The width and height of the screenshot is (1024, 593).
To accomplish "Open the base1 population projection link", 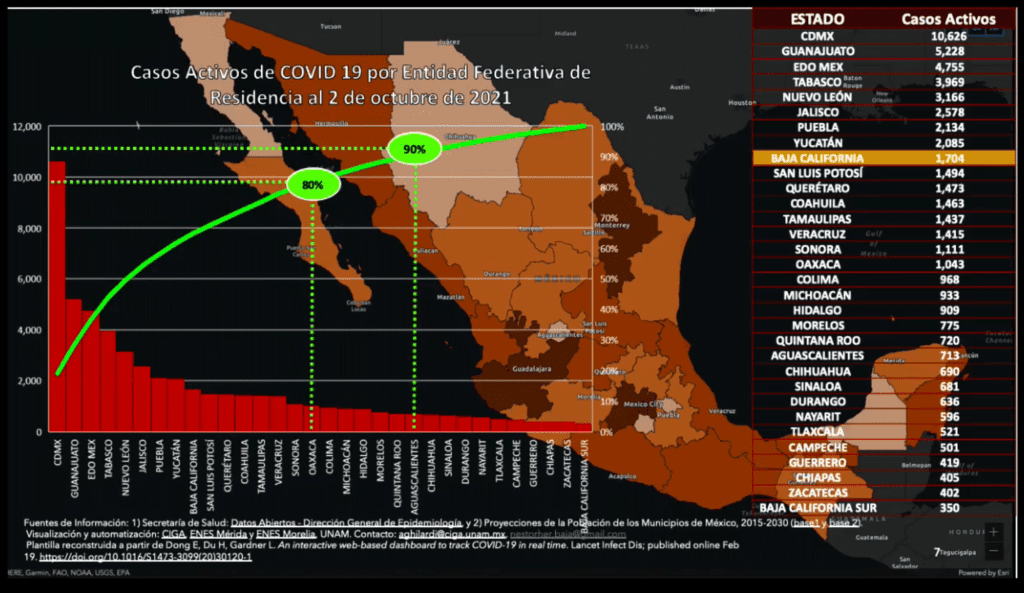I will coord(805,523).
